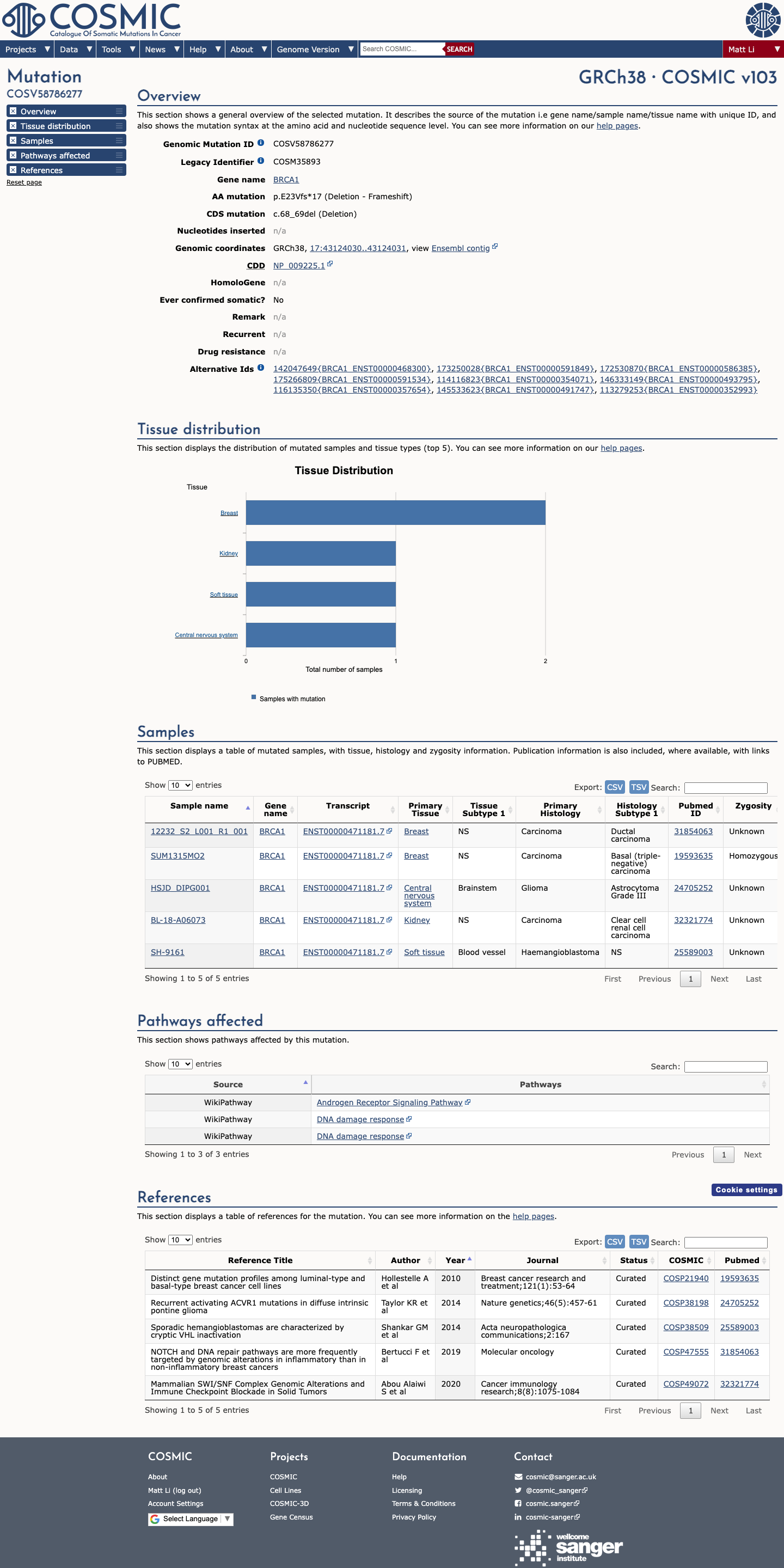
Task: Click the LinkedIn icon beside cosmic-sanger
Action: click(518, 1517)
